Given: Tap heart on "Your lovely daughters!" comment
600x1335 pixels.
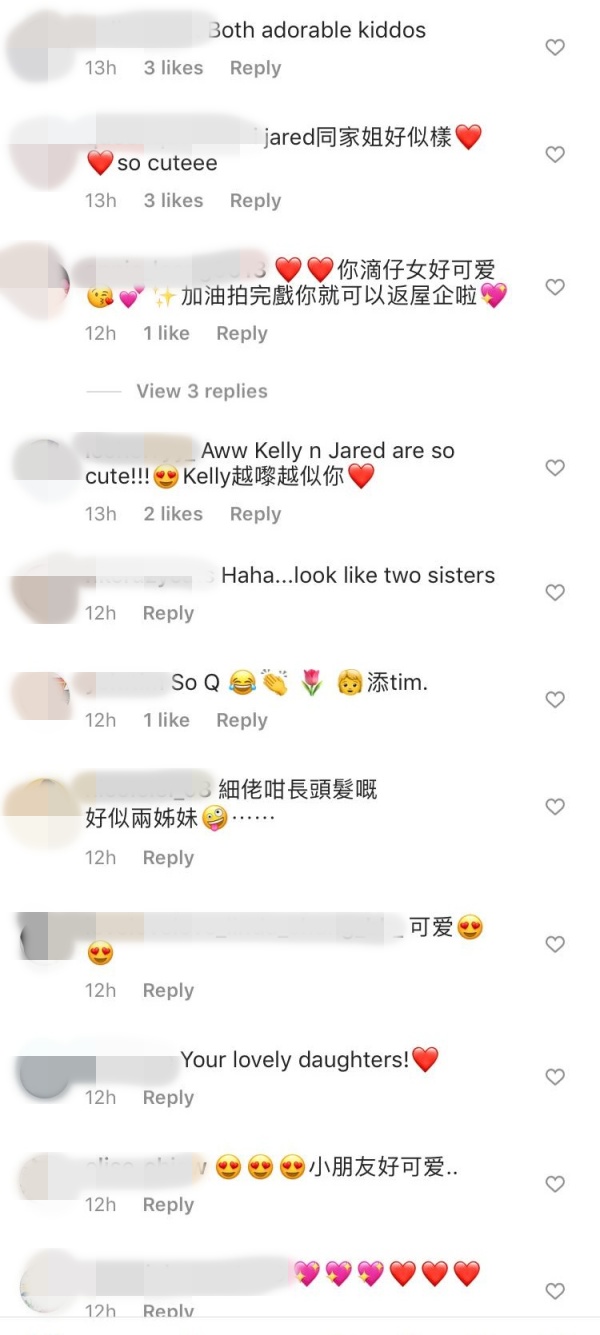Looking at the screenshot, I should [x=555, y=1077].
